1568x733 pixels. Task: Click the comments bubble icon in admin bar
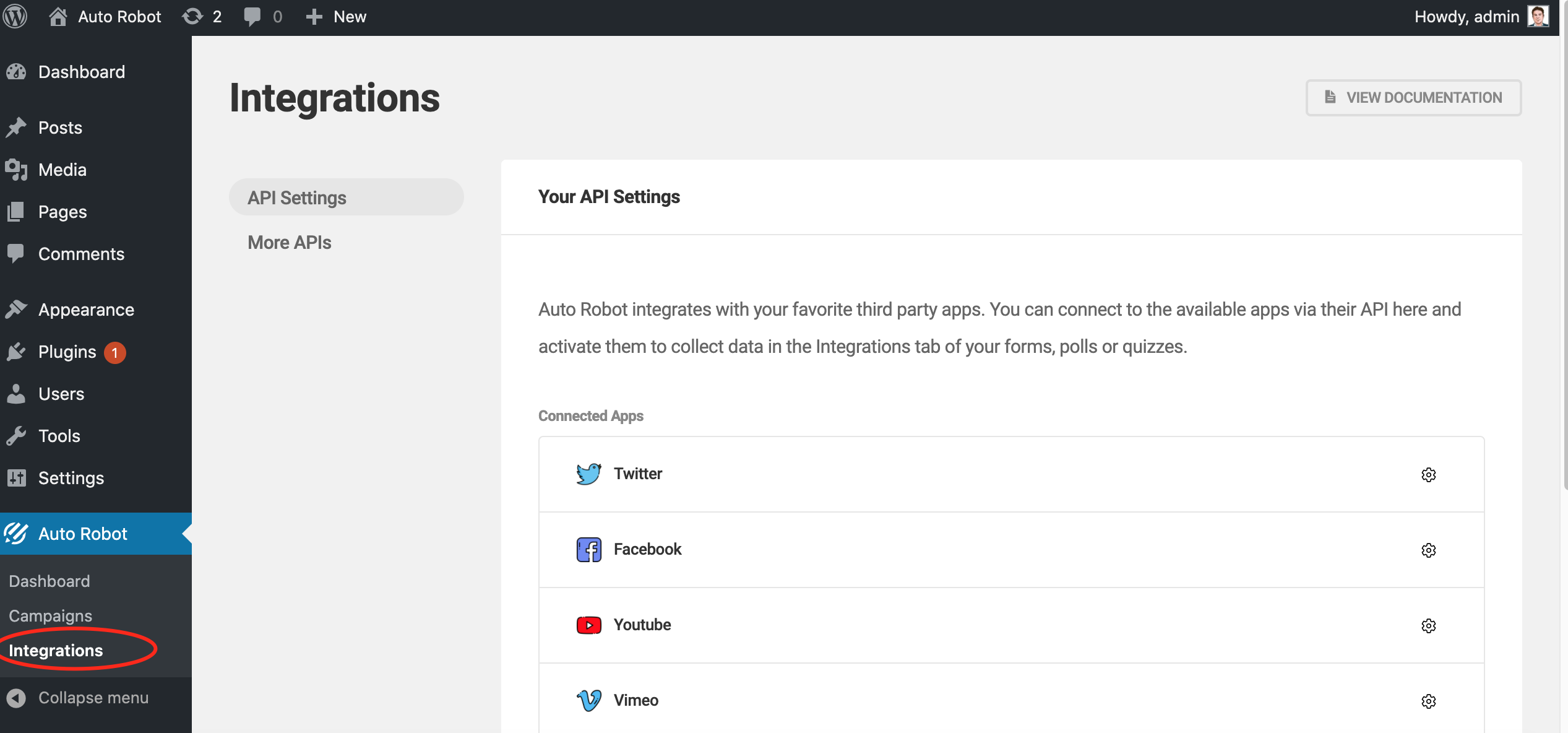point(252,17)
